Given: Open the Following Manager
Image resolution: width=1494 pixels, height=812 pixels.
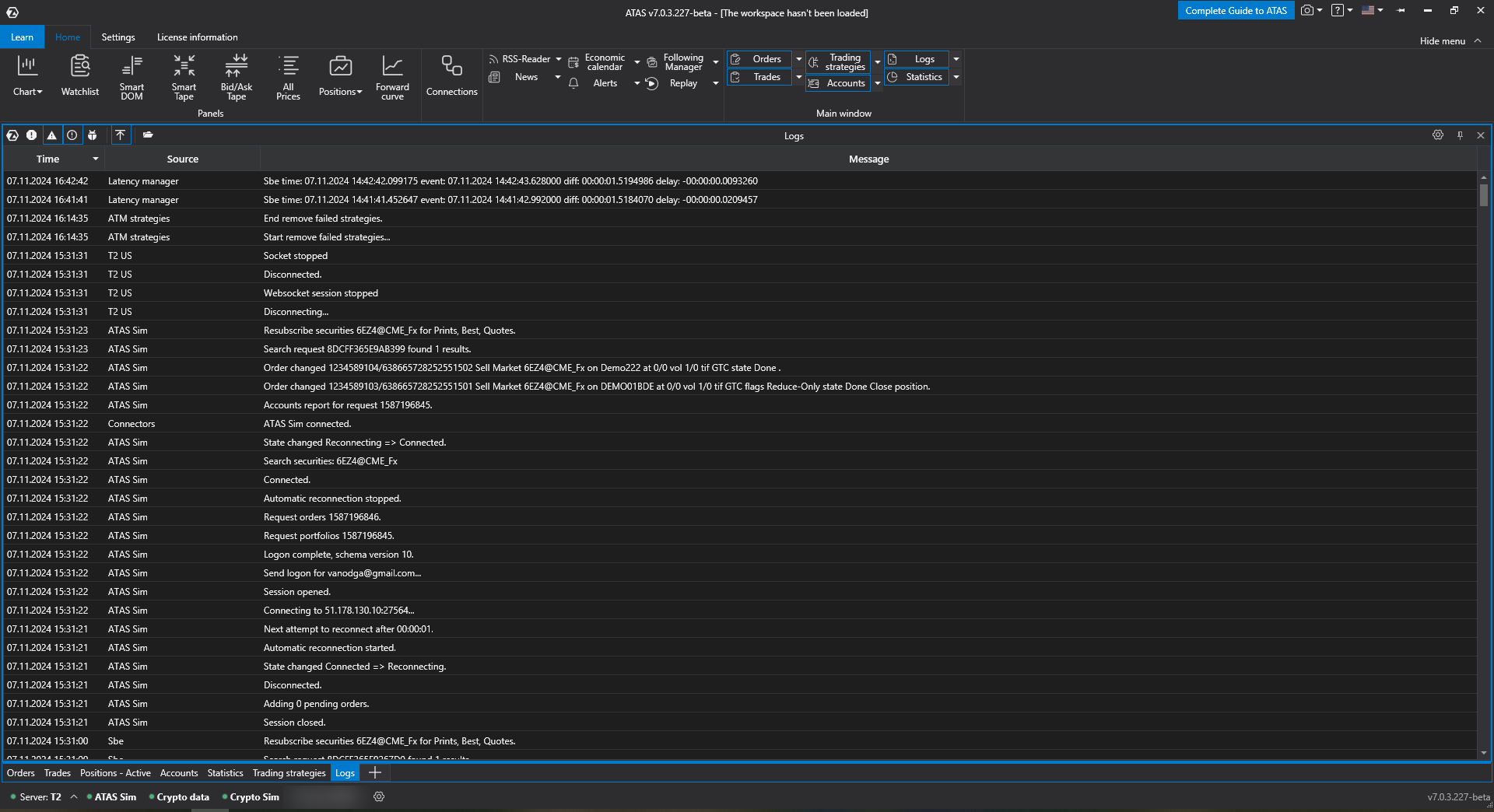Looking at the screenshot, I should click(676, 62).
